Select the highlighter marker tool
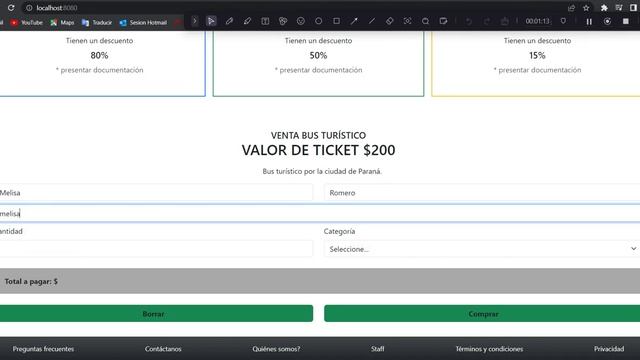The image size is (640, 360). tap(247, 21)
